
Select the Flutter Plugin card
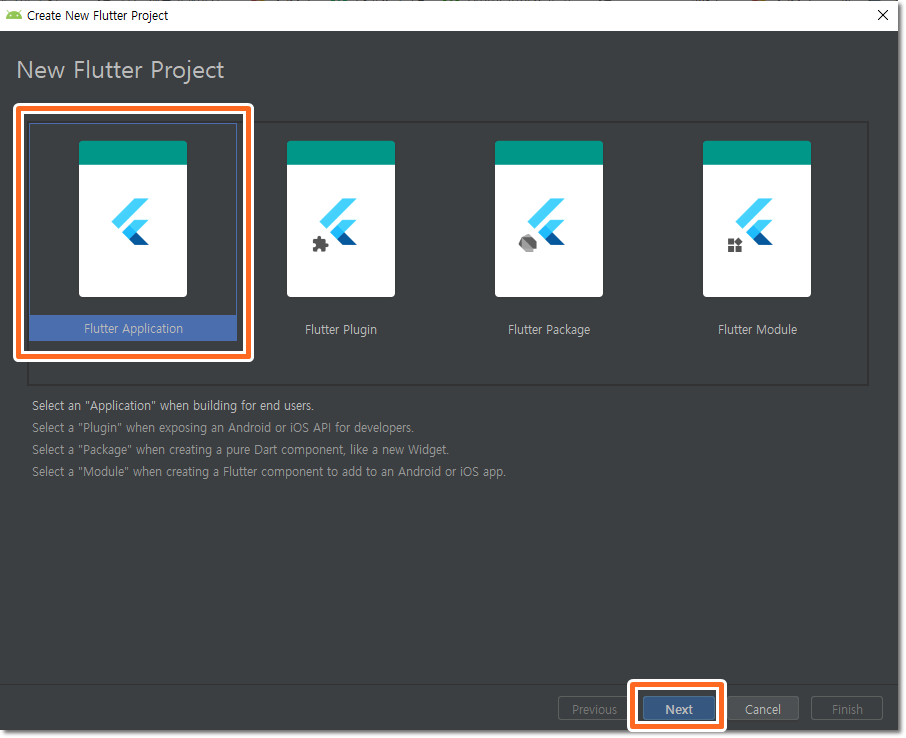(341, 218)
